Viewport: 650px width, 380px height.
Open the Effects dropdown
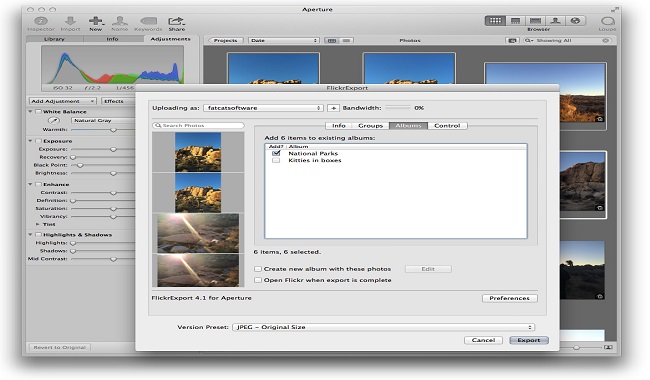pos(118,101)
